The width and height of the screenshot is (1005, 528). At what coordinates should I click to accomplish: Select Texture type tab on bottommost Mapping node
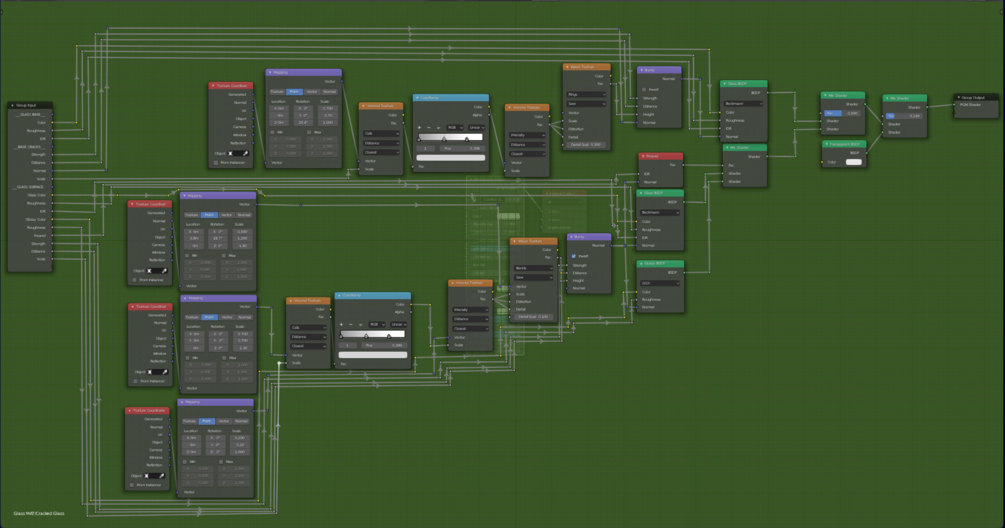coord(190,421)
